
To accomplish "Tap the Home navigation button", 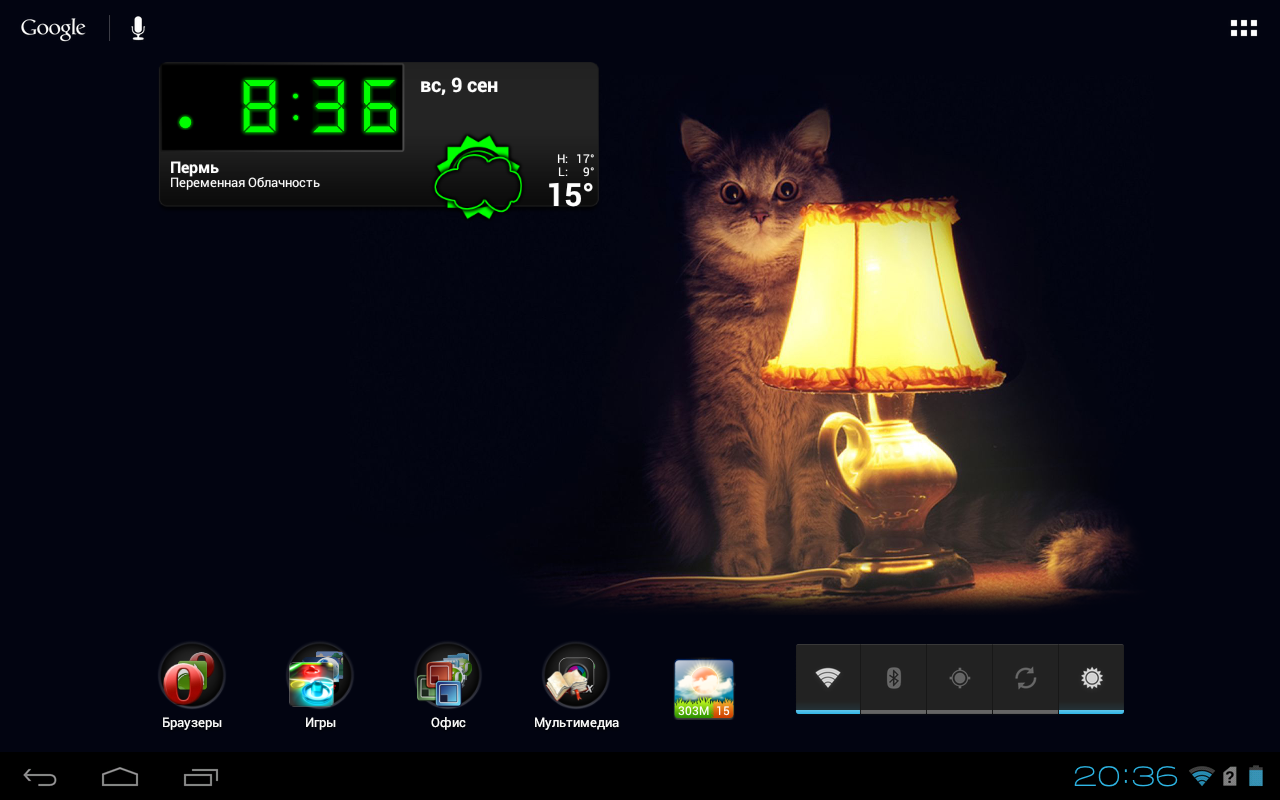I will pos(120,777).
